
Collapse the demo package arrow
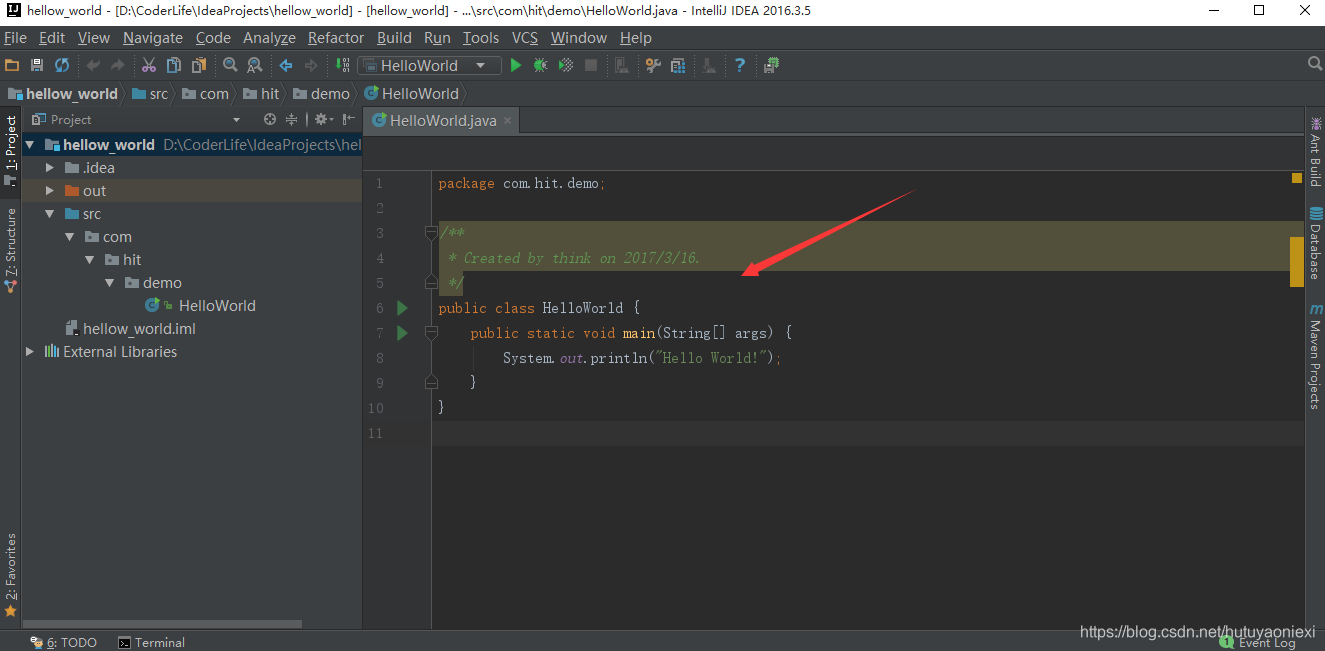[110, 283]
